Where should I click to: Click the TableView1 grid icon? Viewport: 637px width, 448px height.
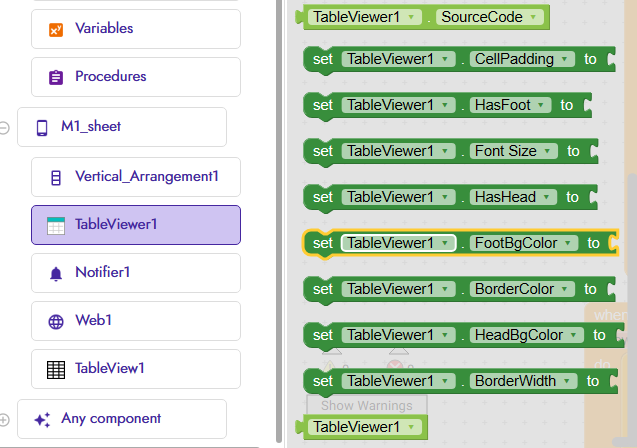(x=56, y=369)
